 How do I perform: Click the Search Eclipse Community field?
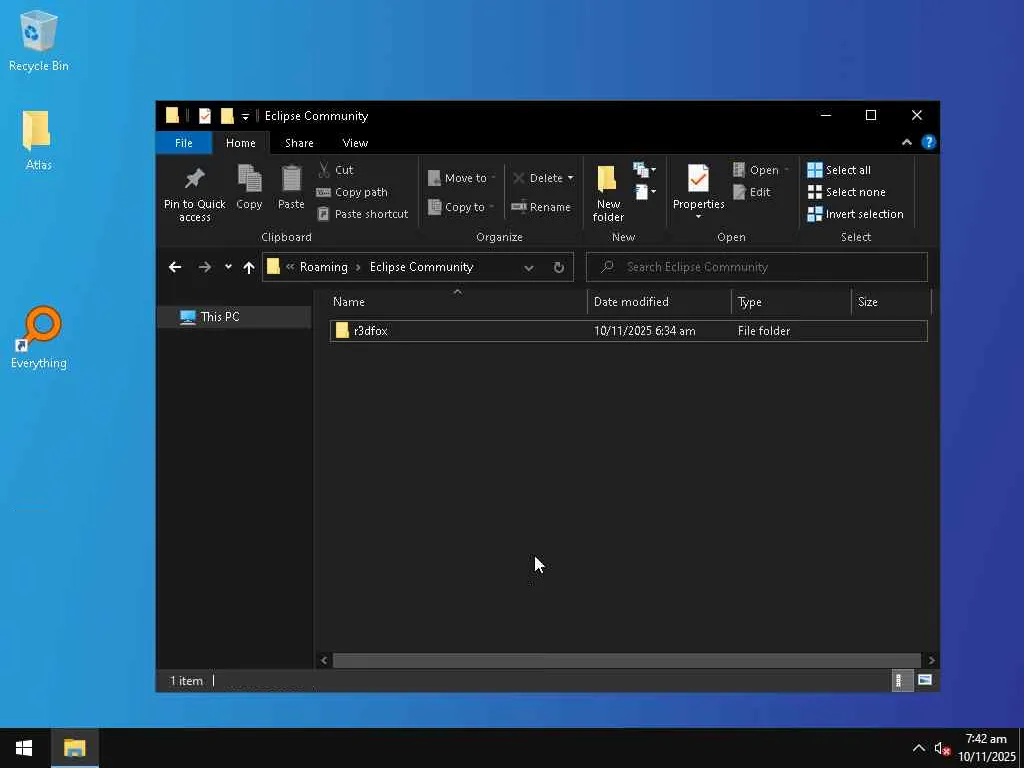pyautogui.click(x=757, y=267)
